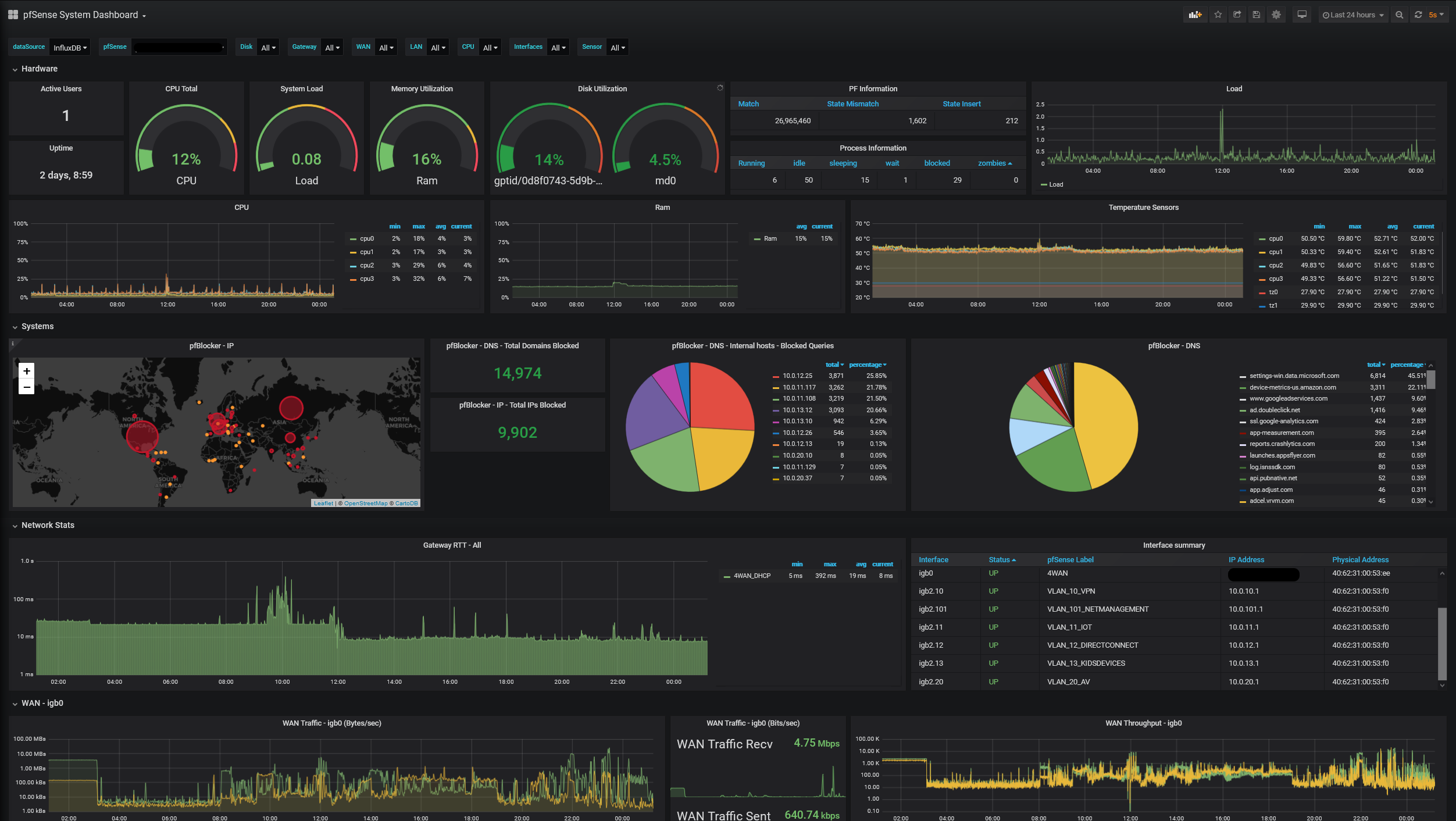The height and width of the screenshot is (821, 1456).
Task: Collapse the Hardware row section
Action: [39, 69]
